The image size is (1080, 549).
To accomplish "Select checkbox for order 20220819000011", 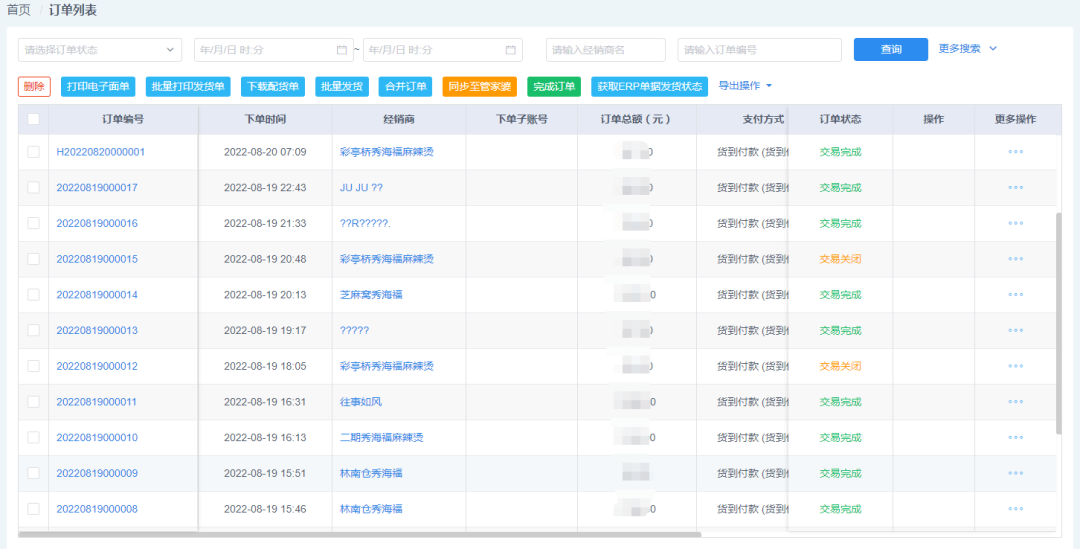I will (x=33, y=402).
